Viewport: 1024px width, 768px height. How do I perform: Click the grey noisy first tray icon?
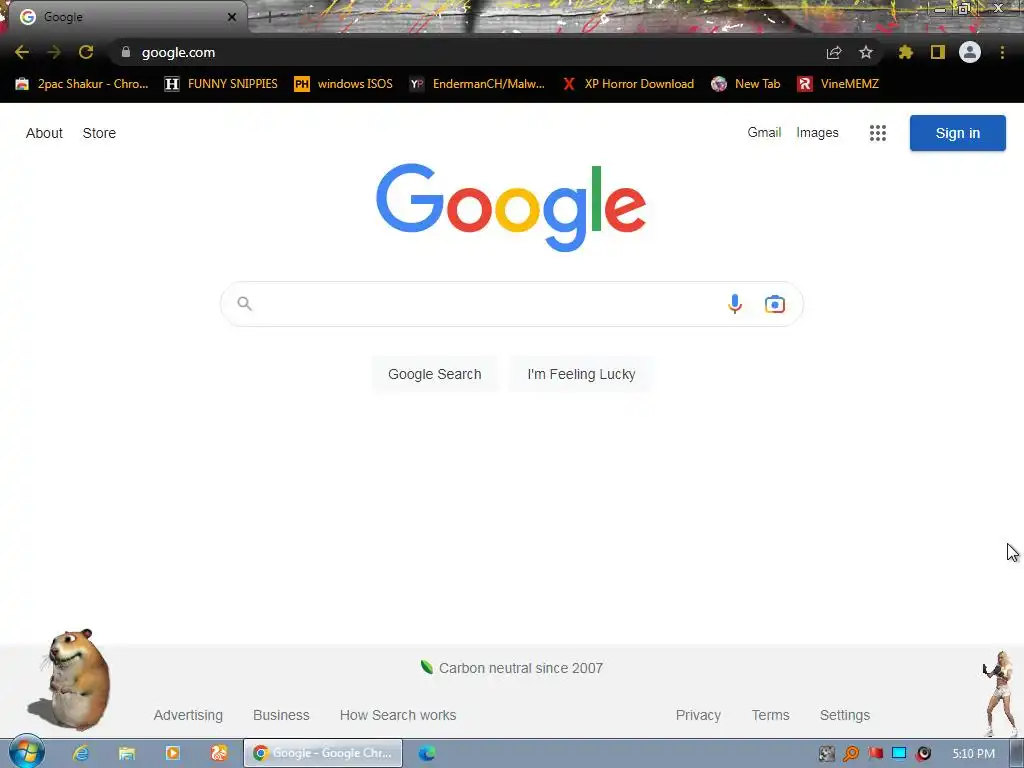(x=827, y=754)
